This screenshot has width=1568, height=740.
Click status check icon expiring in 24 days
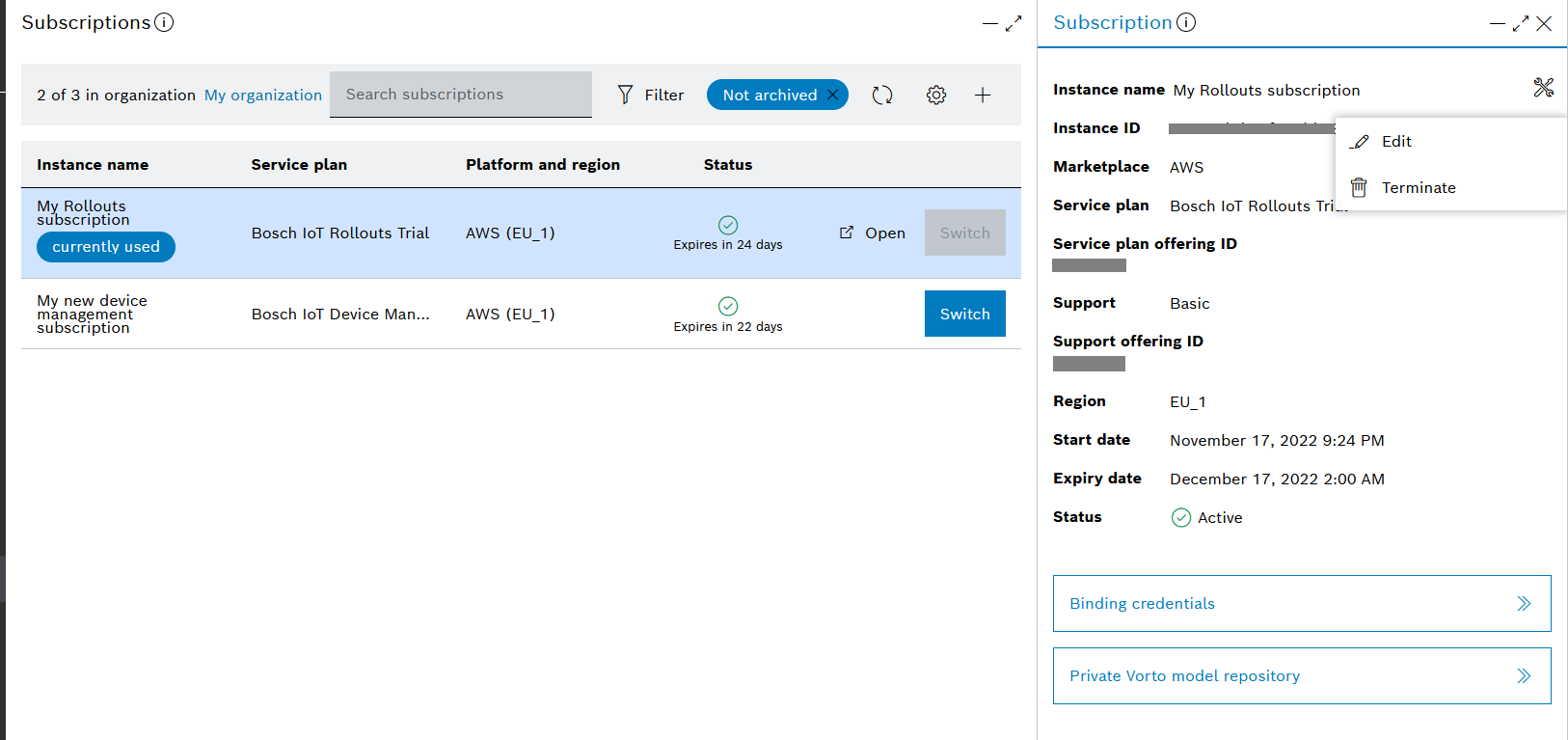728,225
